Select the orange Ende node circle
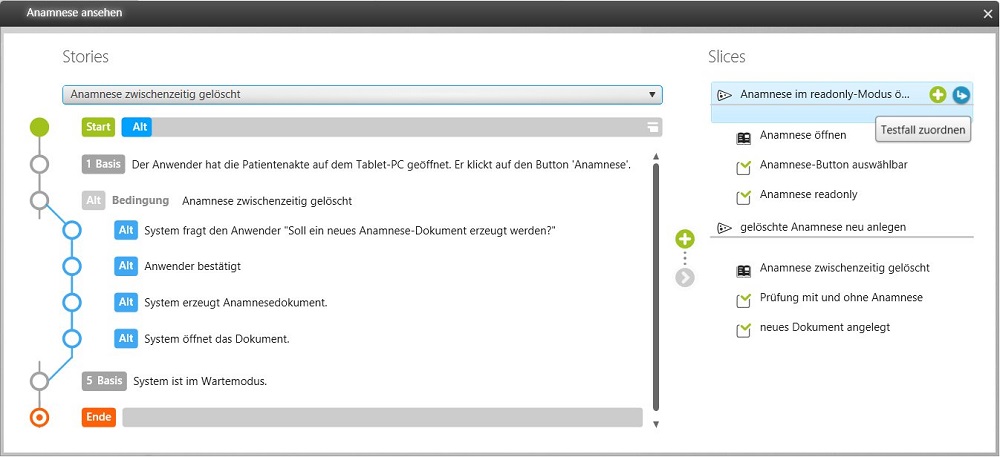 [x=40, y=417]
